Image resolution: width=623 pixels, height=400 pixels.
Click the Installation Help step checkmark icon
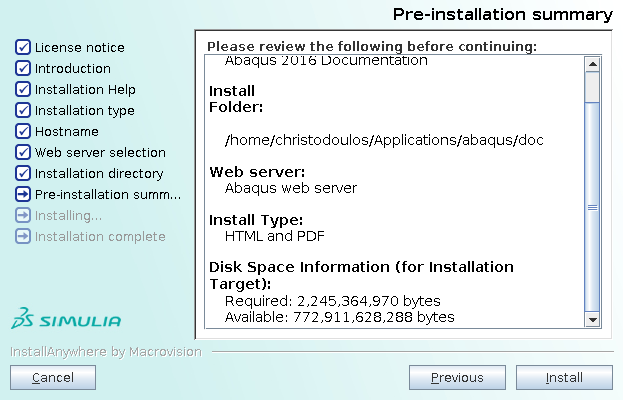pyautogui.click(x=23, y=89)
